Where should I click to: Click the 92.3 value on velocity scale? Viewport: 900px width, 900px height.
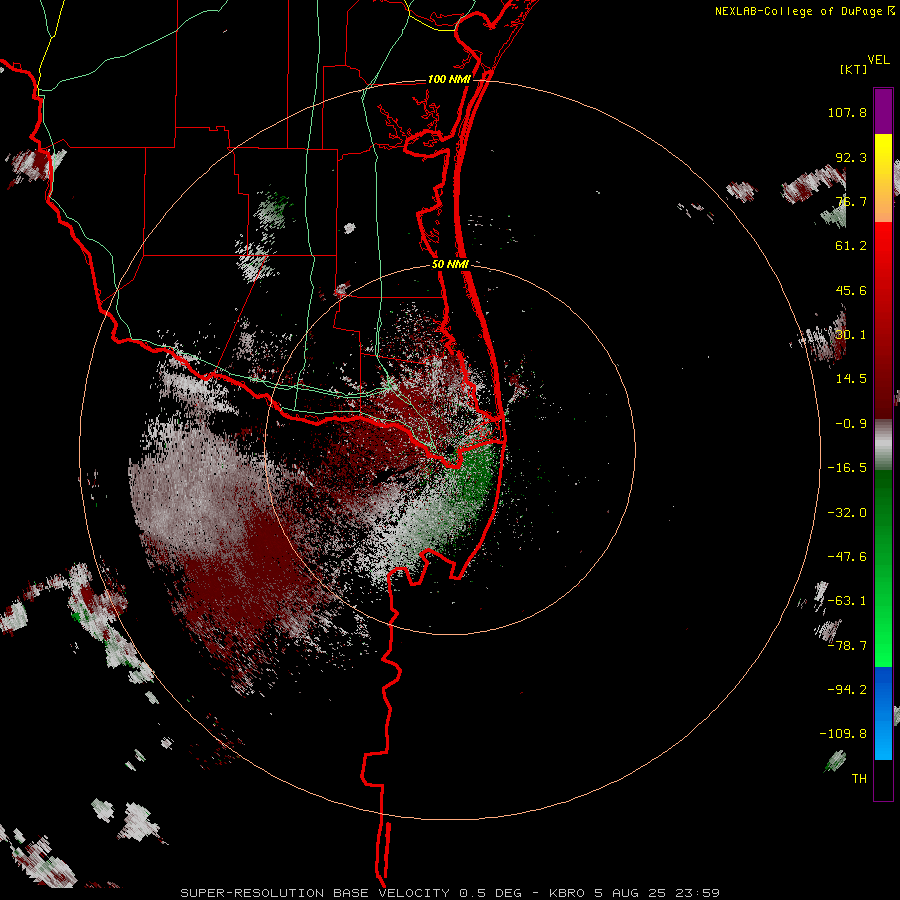click(851, 157)
